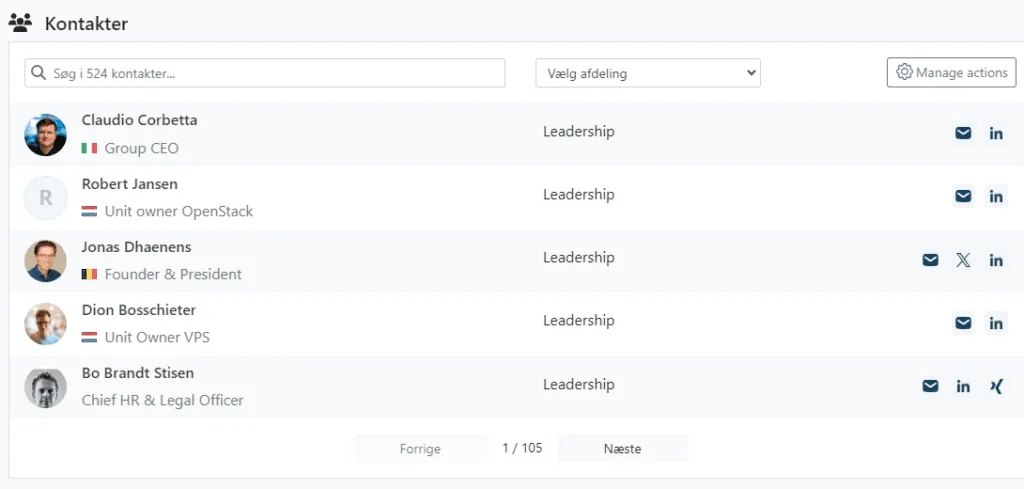The image size is (1024, 489).
Task: Click the 1 / 105 page indicator
Action: [x=522, y=449]
